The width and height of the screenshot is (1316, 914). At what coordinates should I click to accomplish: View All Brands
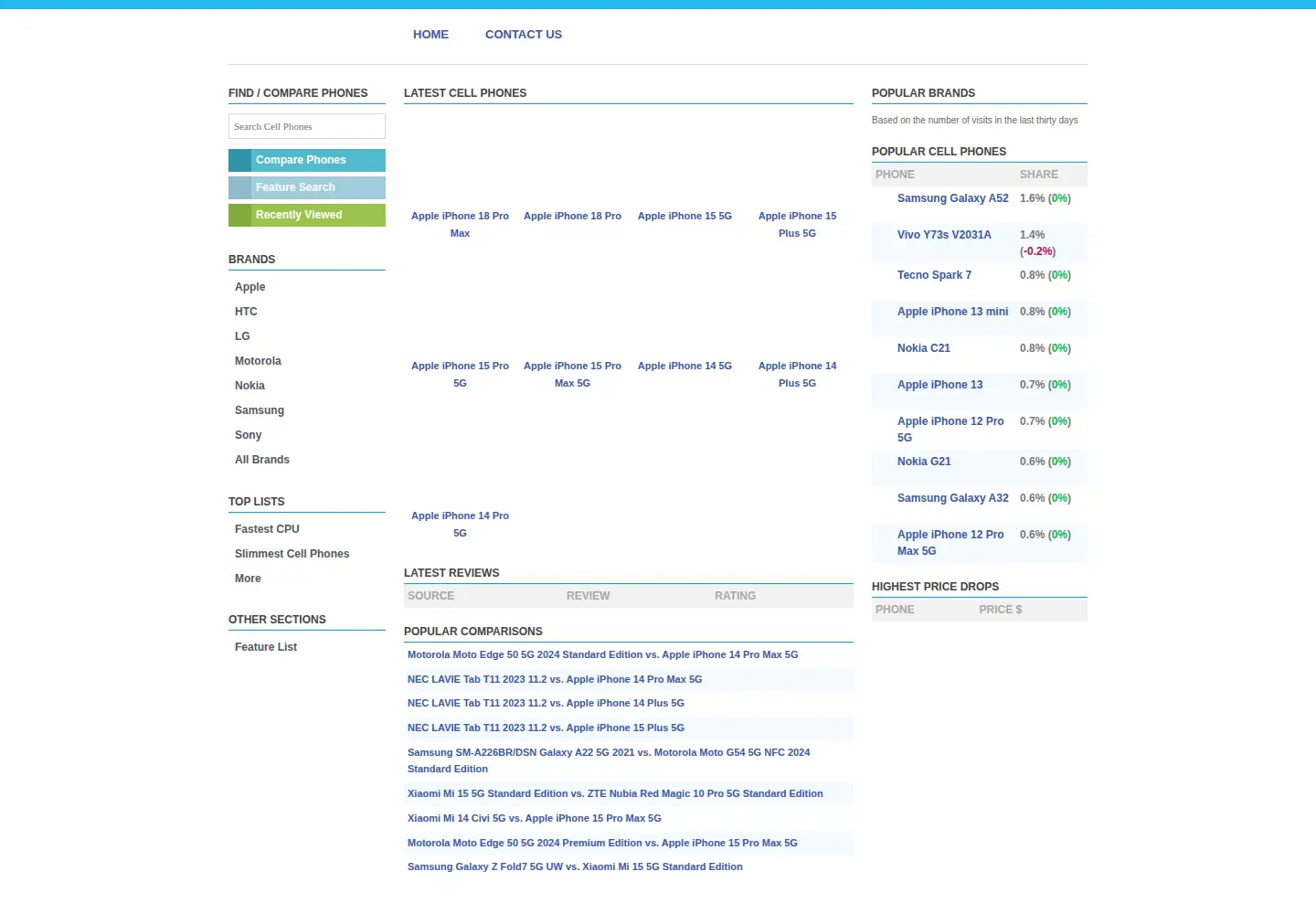[x=262, y=460]
